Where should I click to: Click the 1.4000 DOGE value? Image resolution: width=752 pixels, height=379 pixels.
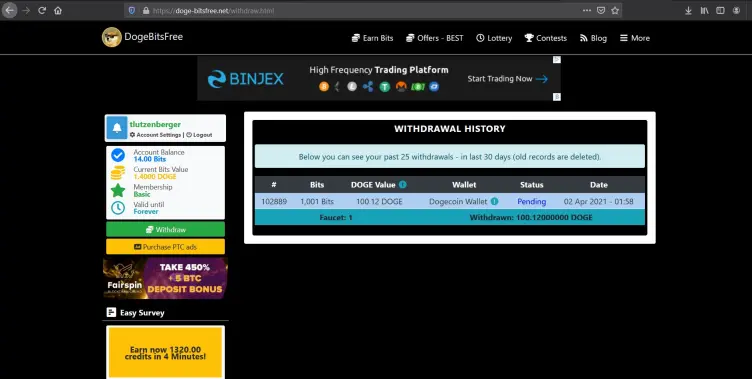tap(155, 177)
